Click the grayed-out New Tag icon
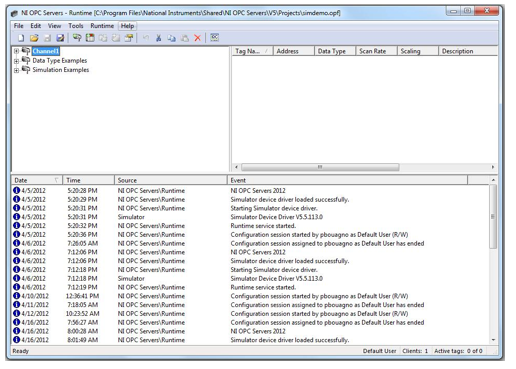 click(x=116, y=38)
